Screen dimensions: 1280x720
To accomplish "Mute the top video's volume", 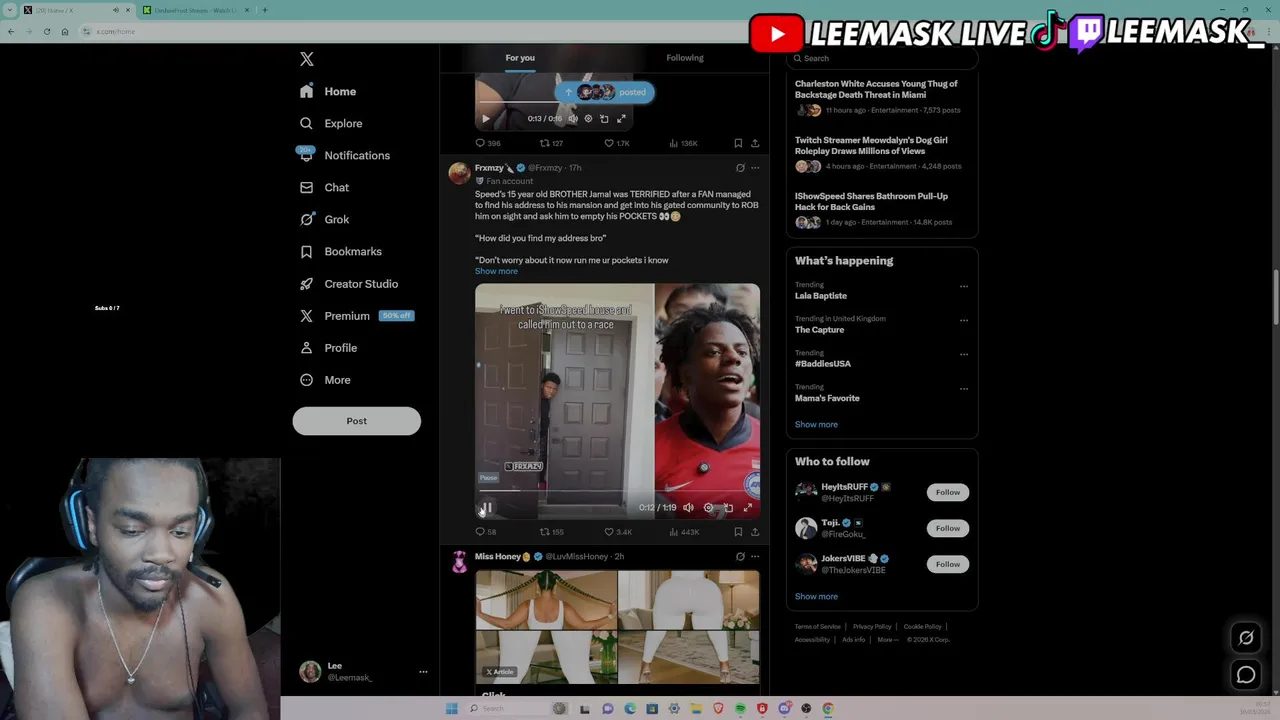I will (573, 118).
